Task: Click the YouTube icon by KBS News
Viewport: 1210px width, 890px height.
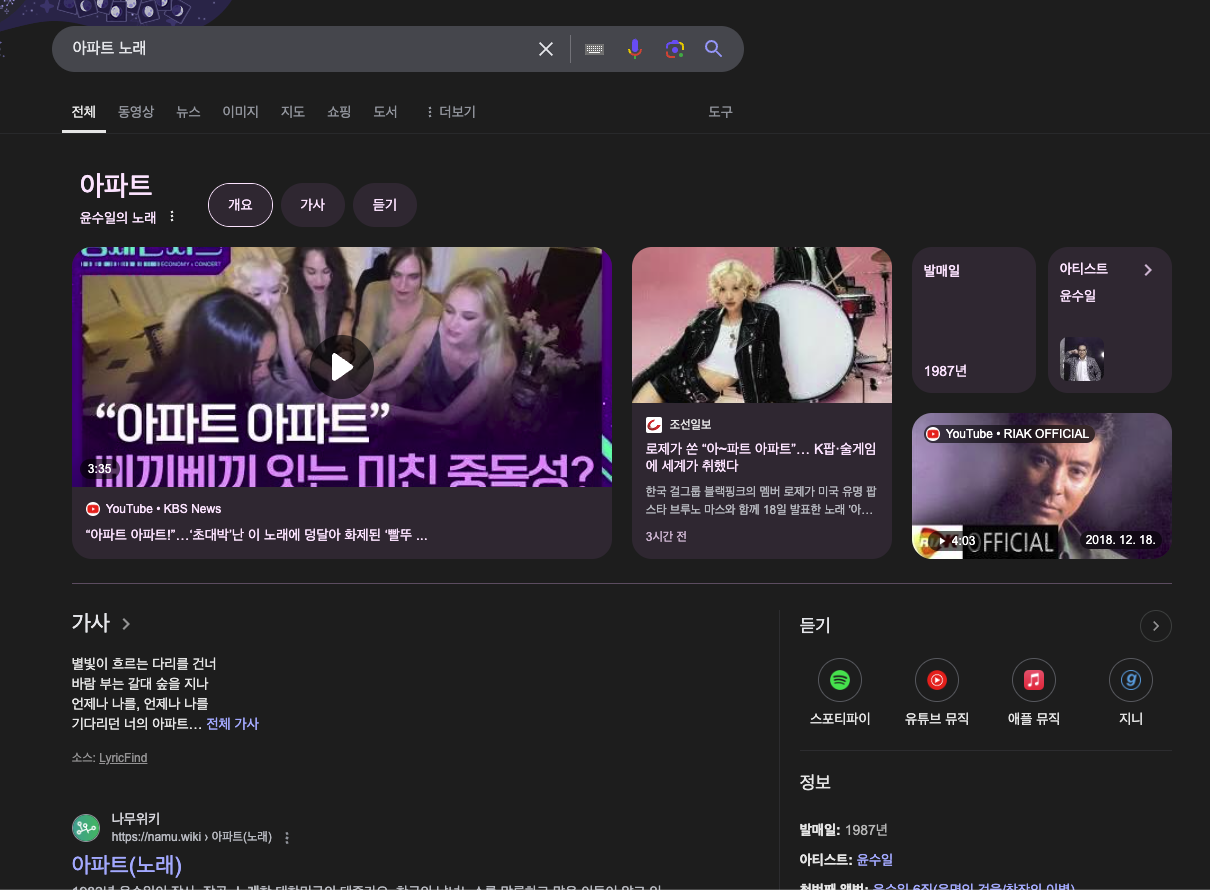Action: tap(93, 509)
